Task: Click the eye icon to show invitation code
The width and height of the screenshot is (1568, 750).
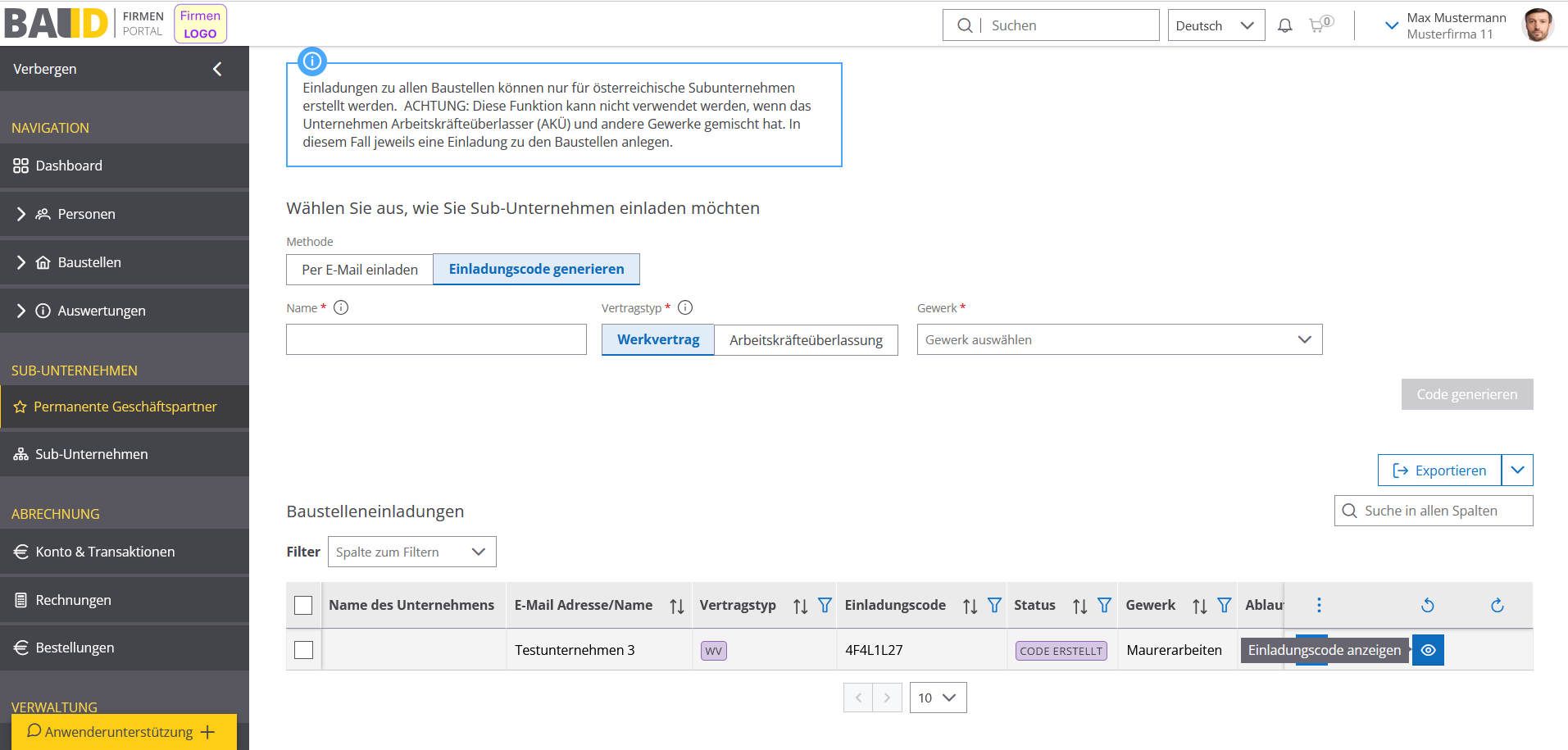Action: [x=1428, y=650]
